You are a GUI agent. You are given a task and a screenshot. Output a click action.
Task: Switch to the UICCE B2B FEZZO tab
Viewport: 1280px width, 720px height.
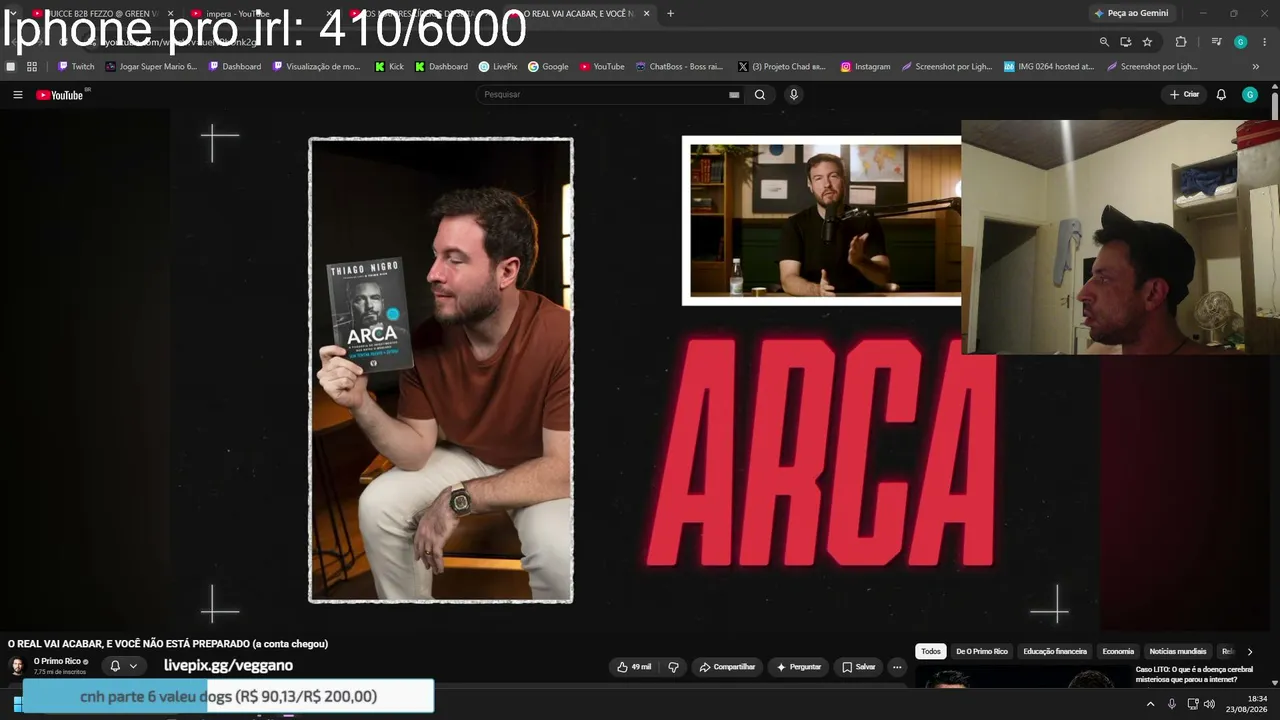(x=100, y=14)
